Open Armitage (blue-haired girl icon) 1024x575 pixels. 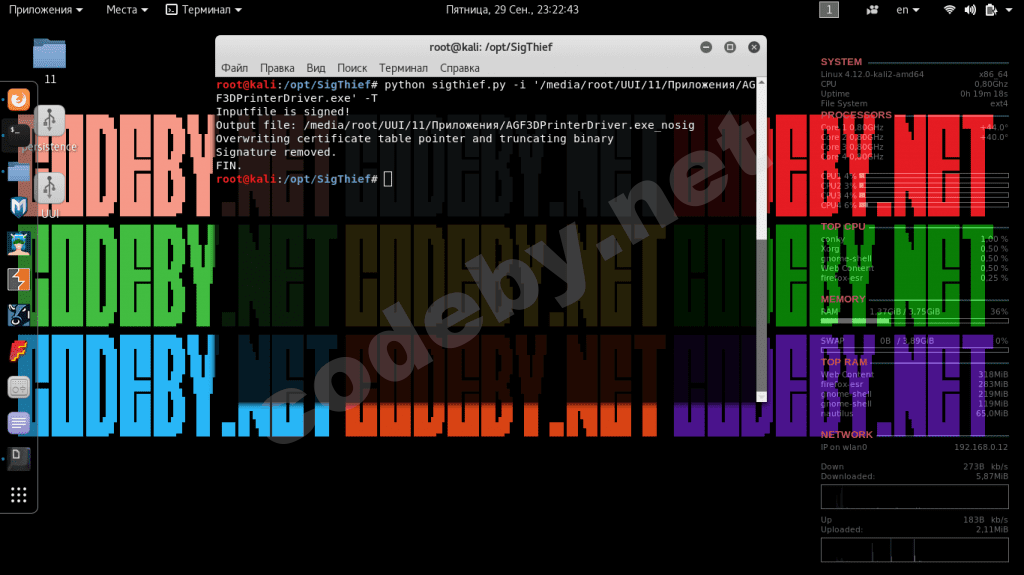(x=18, y=243)
